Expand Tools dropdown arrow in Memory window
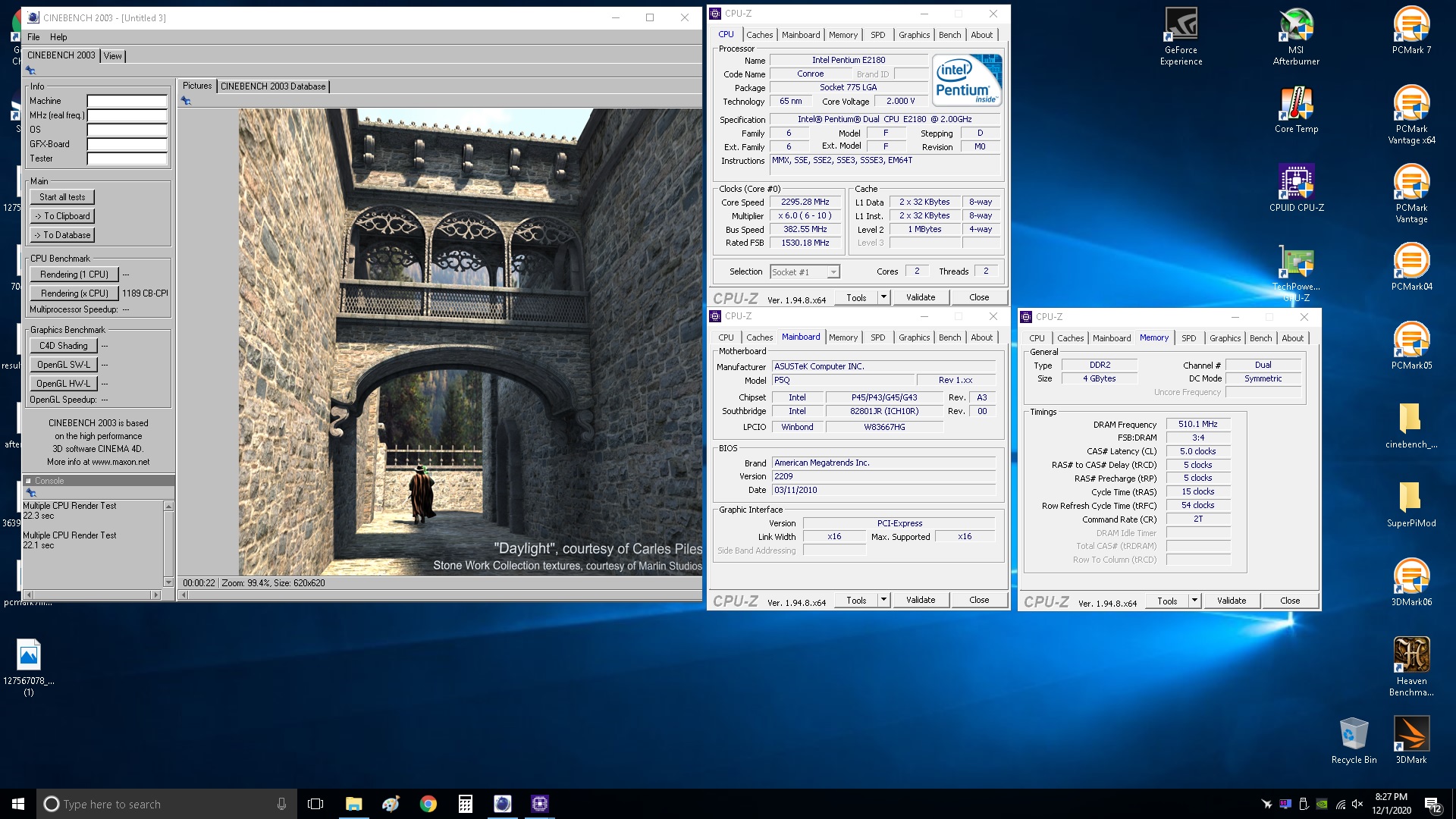 click(1194, 601)
